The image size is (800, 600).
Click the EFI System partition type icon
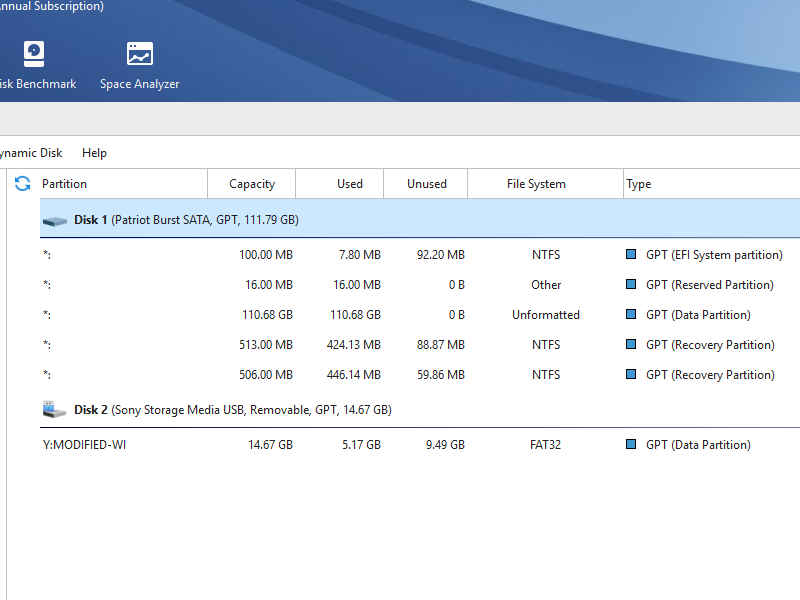pyautogui.click(x=631, y=255)
